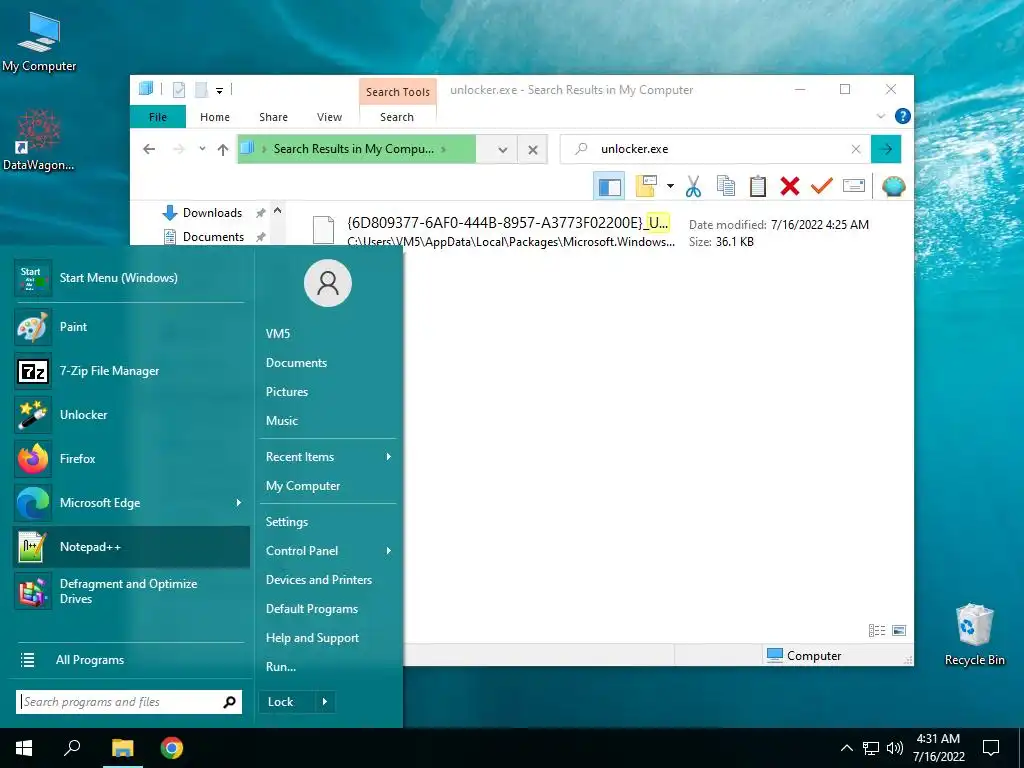Open Defragment and Optimize Drives
This screenshot has height=768, width=1024.
tap(131, 591)
